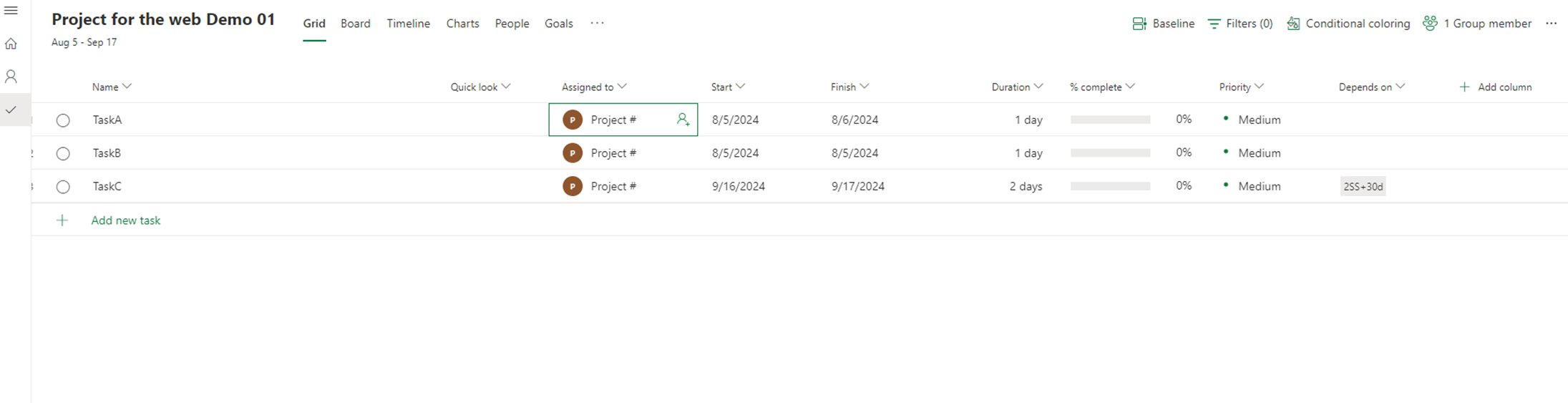Switch to the Board tab
The height and width of the screenshot is (403, 1568).
pos(356,24)
